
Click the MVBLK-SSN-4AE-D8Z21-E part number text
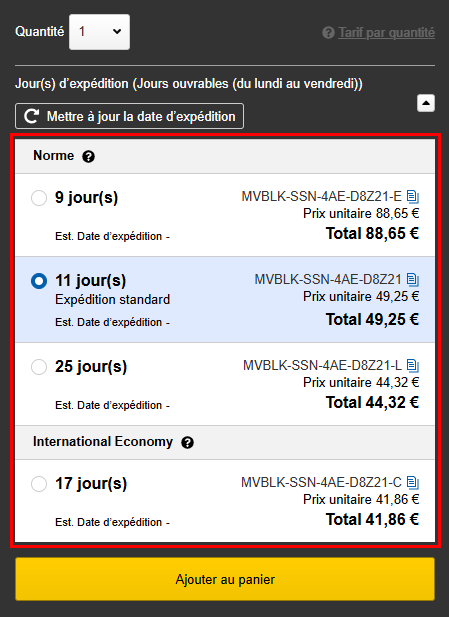[322, 196]
